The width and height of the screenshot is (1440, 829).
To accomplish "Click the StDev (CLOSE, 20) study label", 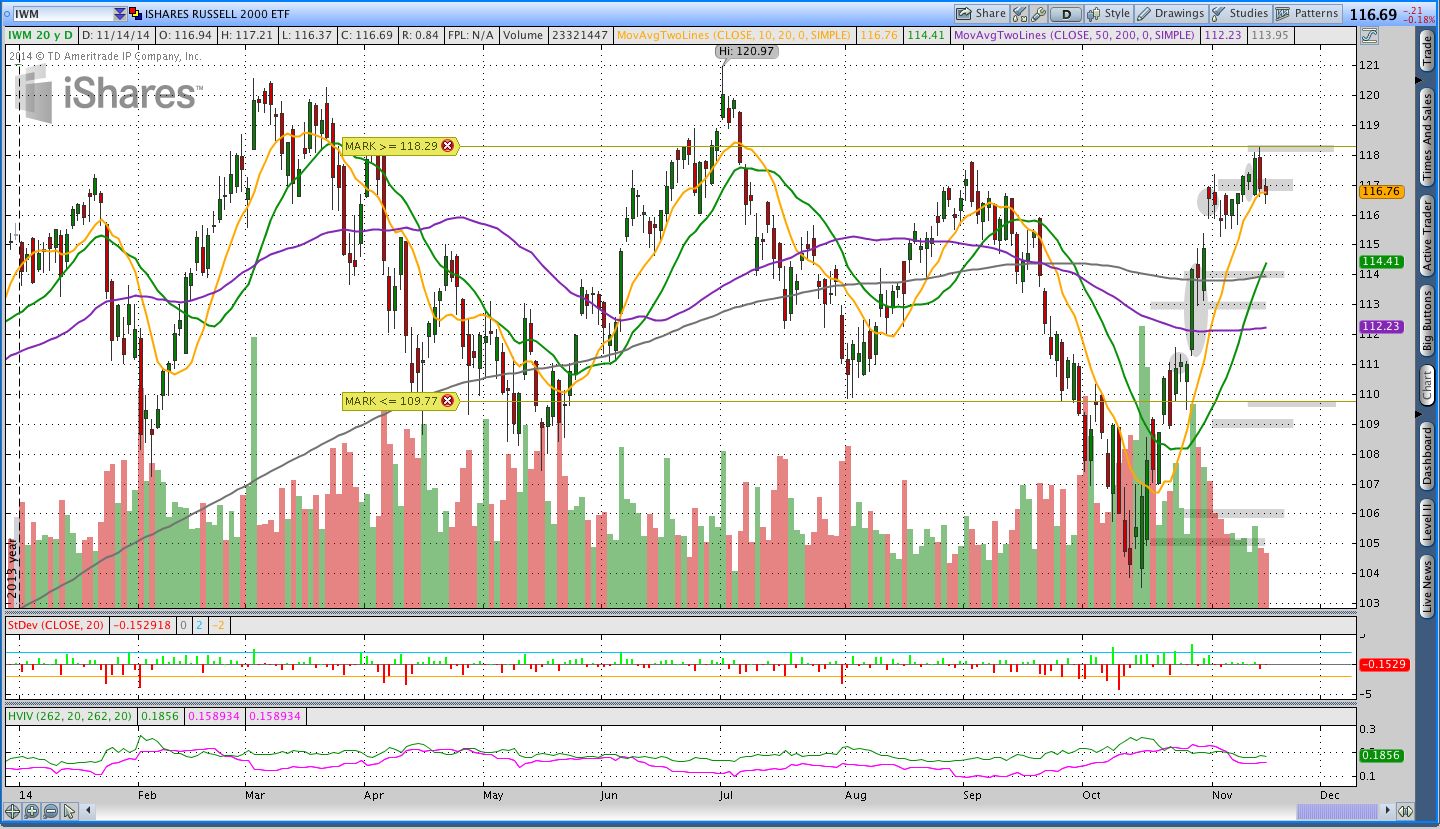I will coord(55,625).
